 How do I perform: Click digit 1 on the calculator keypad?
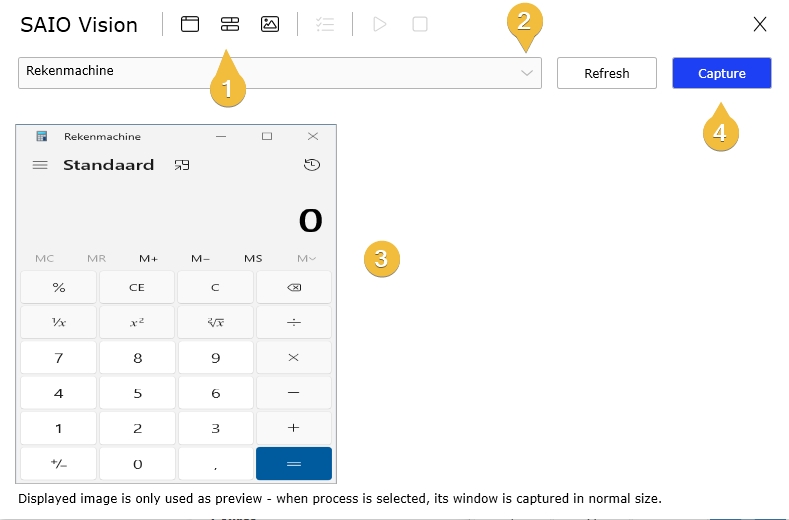(x=58, y=428)
